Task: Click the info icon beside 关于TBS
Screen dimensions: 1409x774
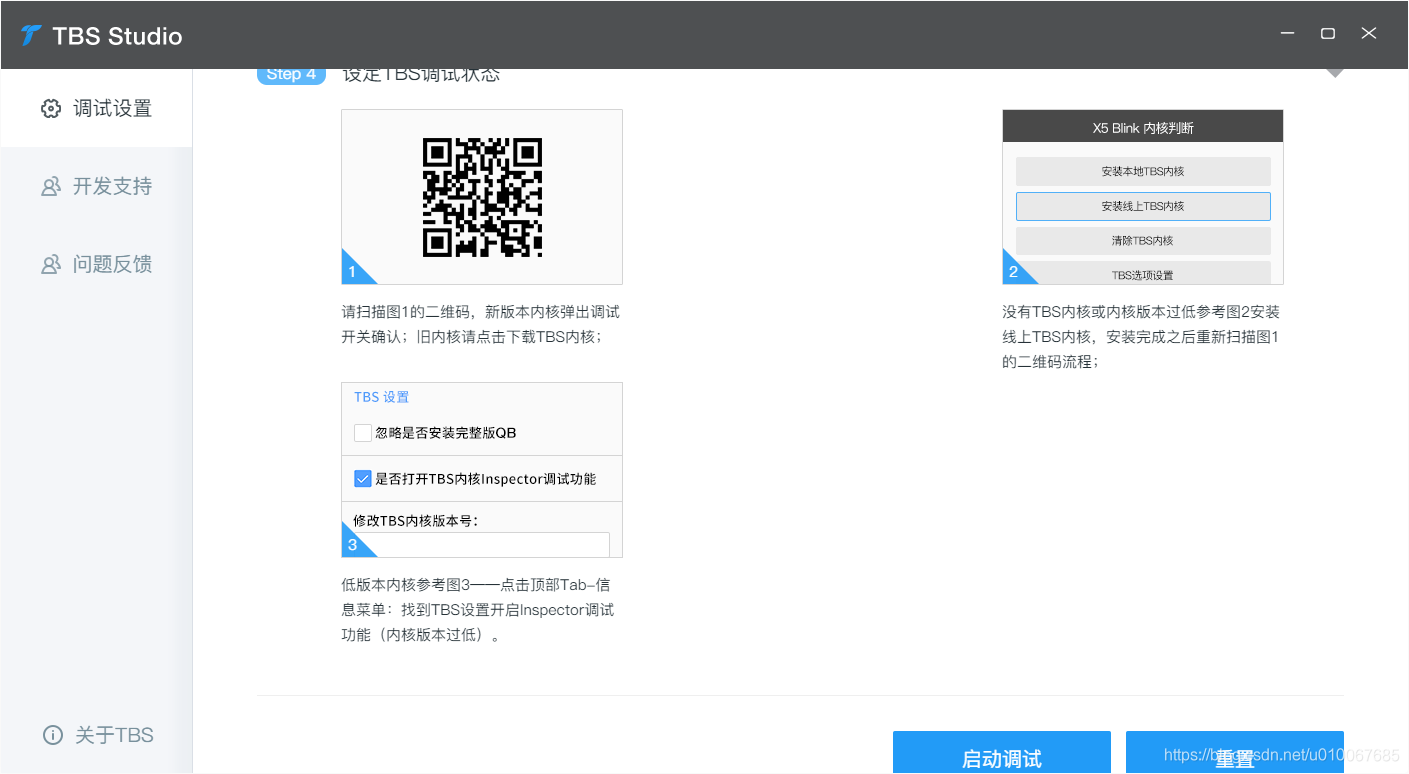Action: click(53, 735)
